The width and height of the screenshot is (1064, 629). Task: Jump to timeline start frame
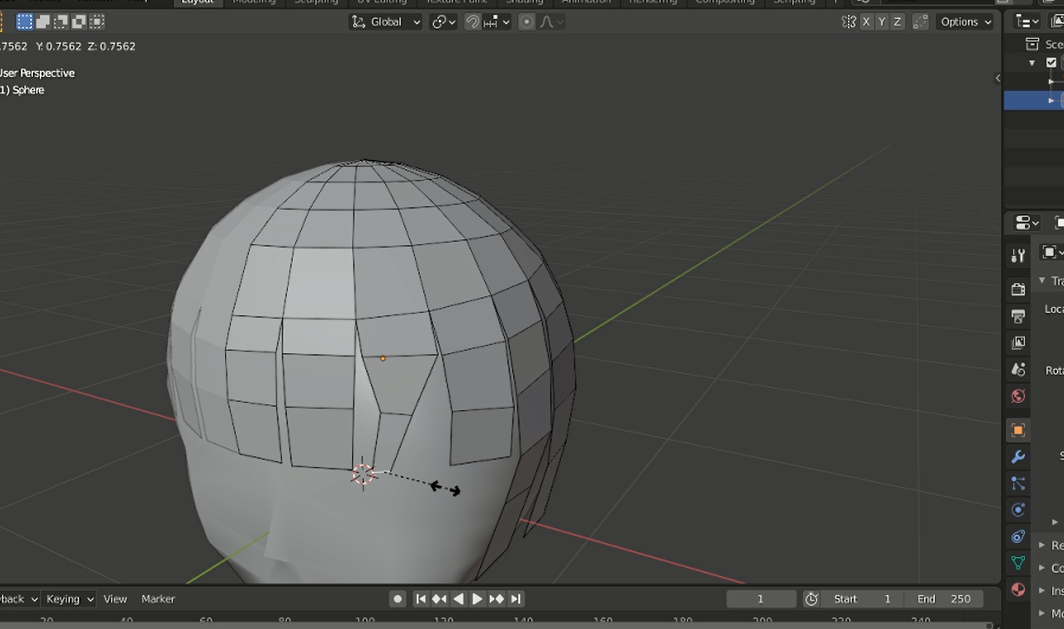pos(420,598)
